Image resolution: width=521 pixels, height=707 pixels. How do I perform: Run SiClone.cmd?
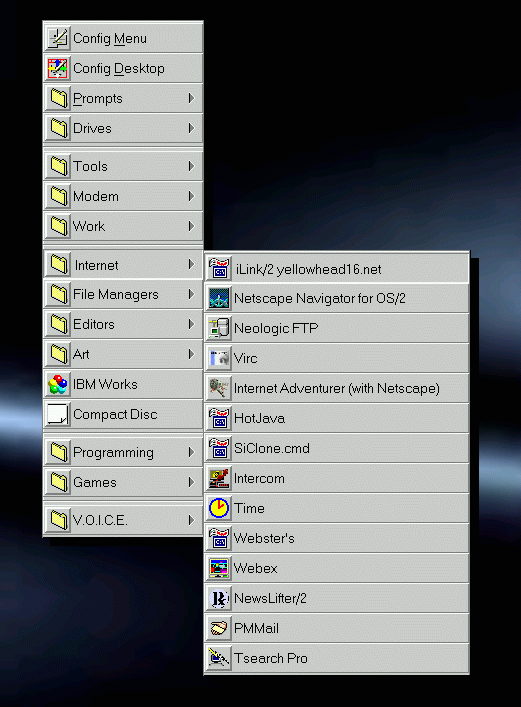(337, 448)
